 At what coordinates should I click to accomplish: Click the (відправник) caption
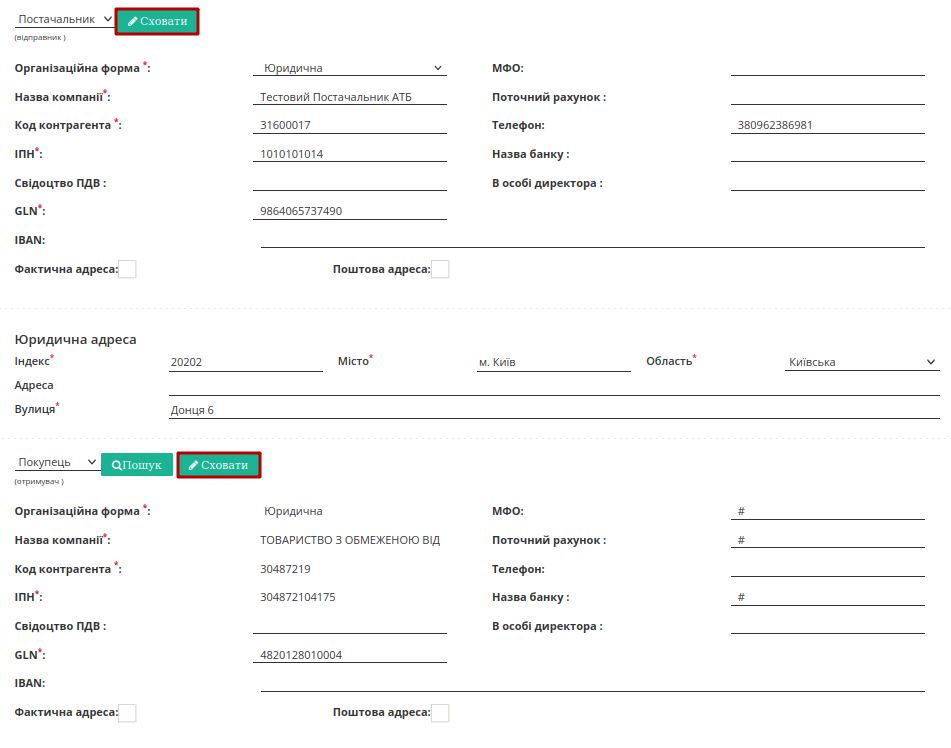[40, 38]
